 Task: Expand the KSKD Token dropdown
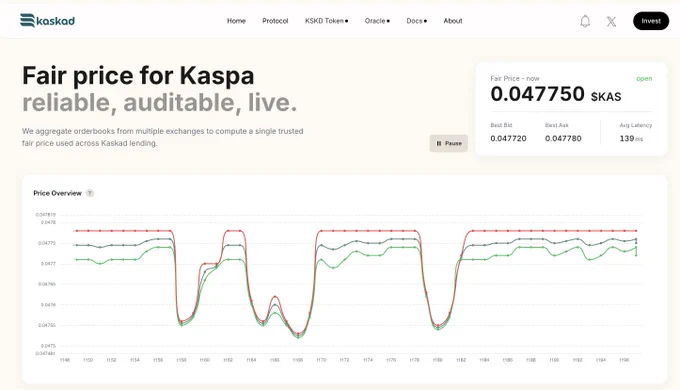click(x=326, y=21)
